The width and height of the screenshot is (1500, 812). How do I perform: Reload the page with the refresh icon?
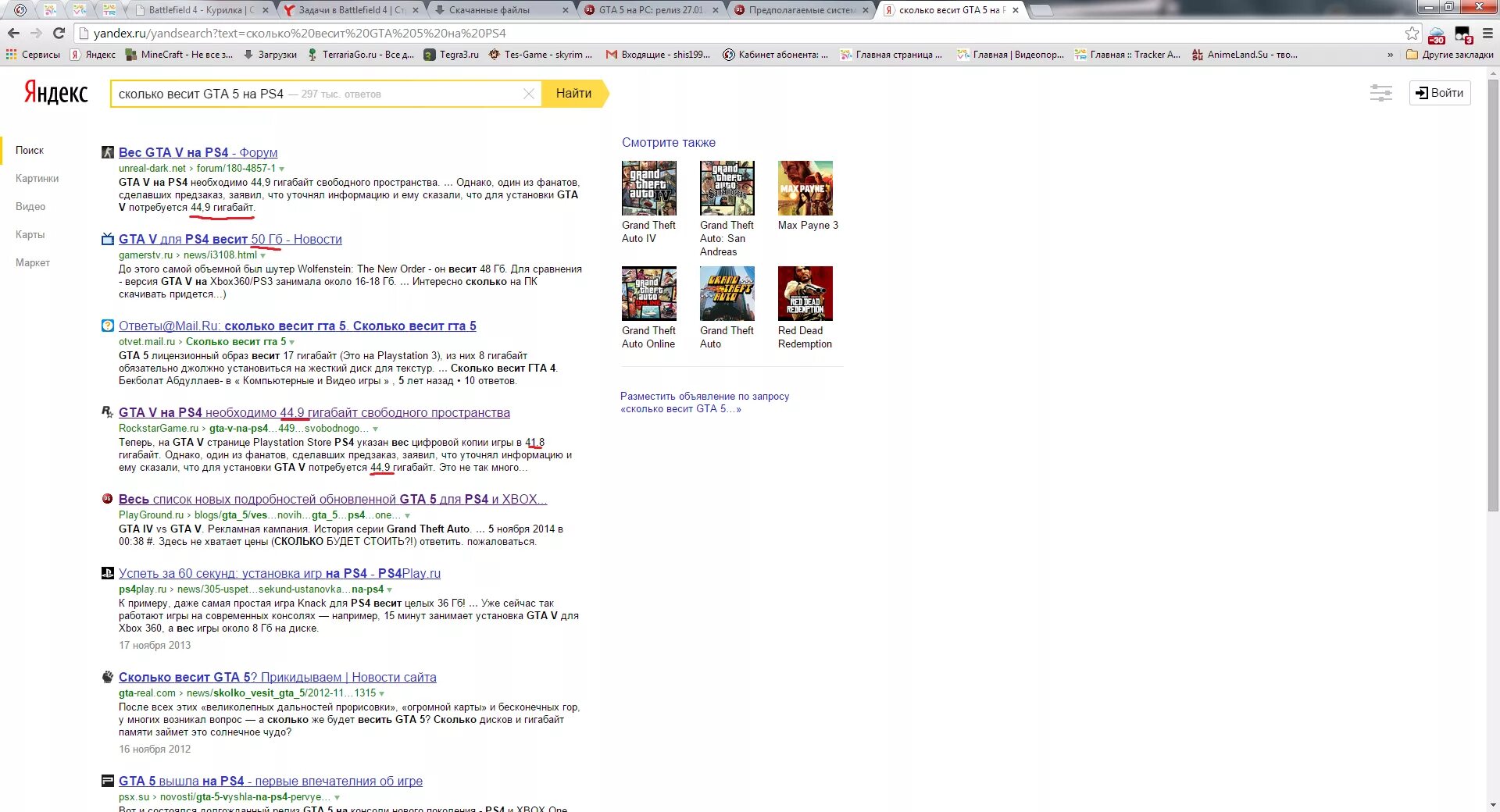pyautogui.click(x=59, y=34)
